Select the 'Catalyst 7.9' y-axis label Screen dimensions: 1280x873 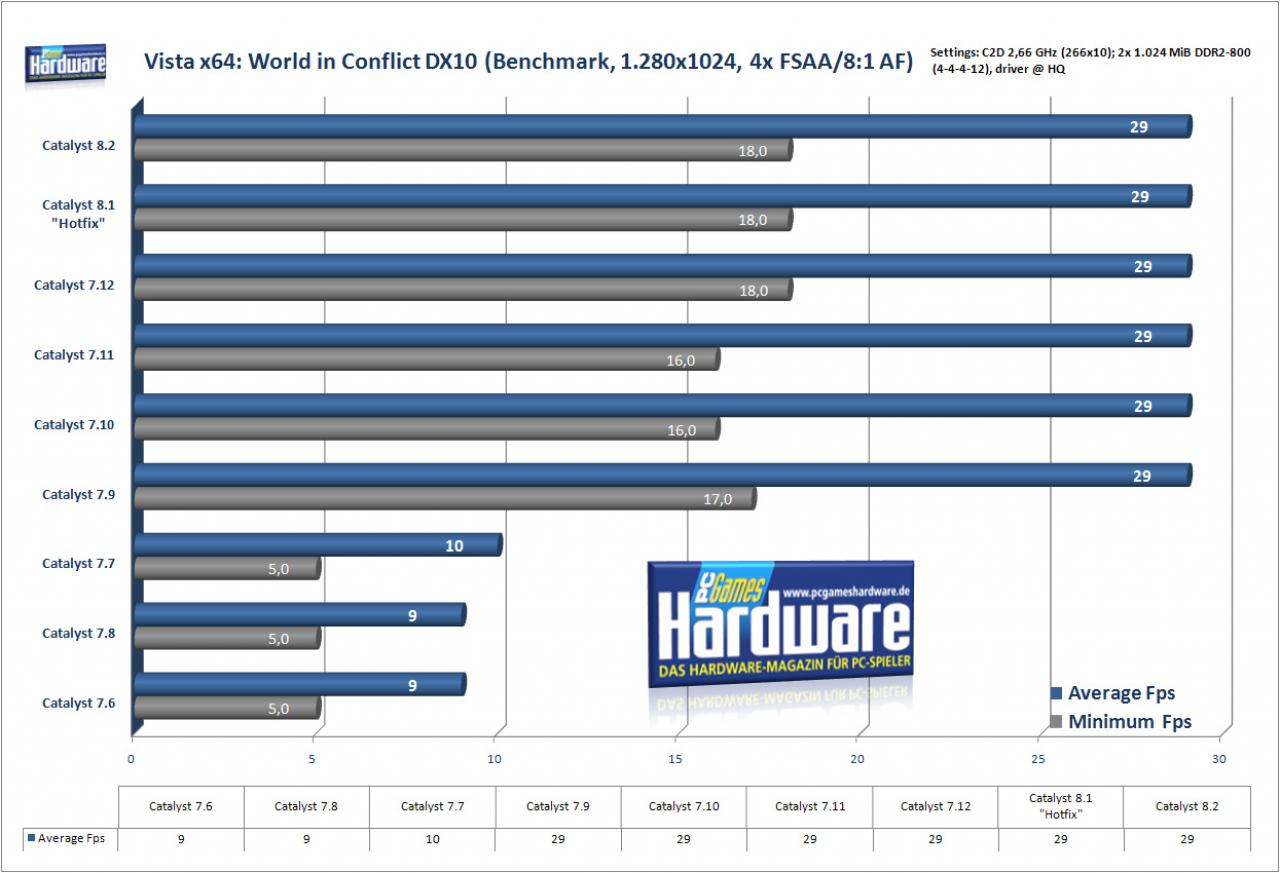click(79, 494)
